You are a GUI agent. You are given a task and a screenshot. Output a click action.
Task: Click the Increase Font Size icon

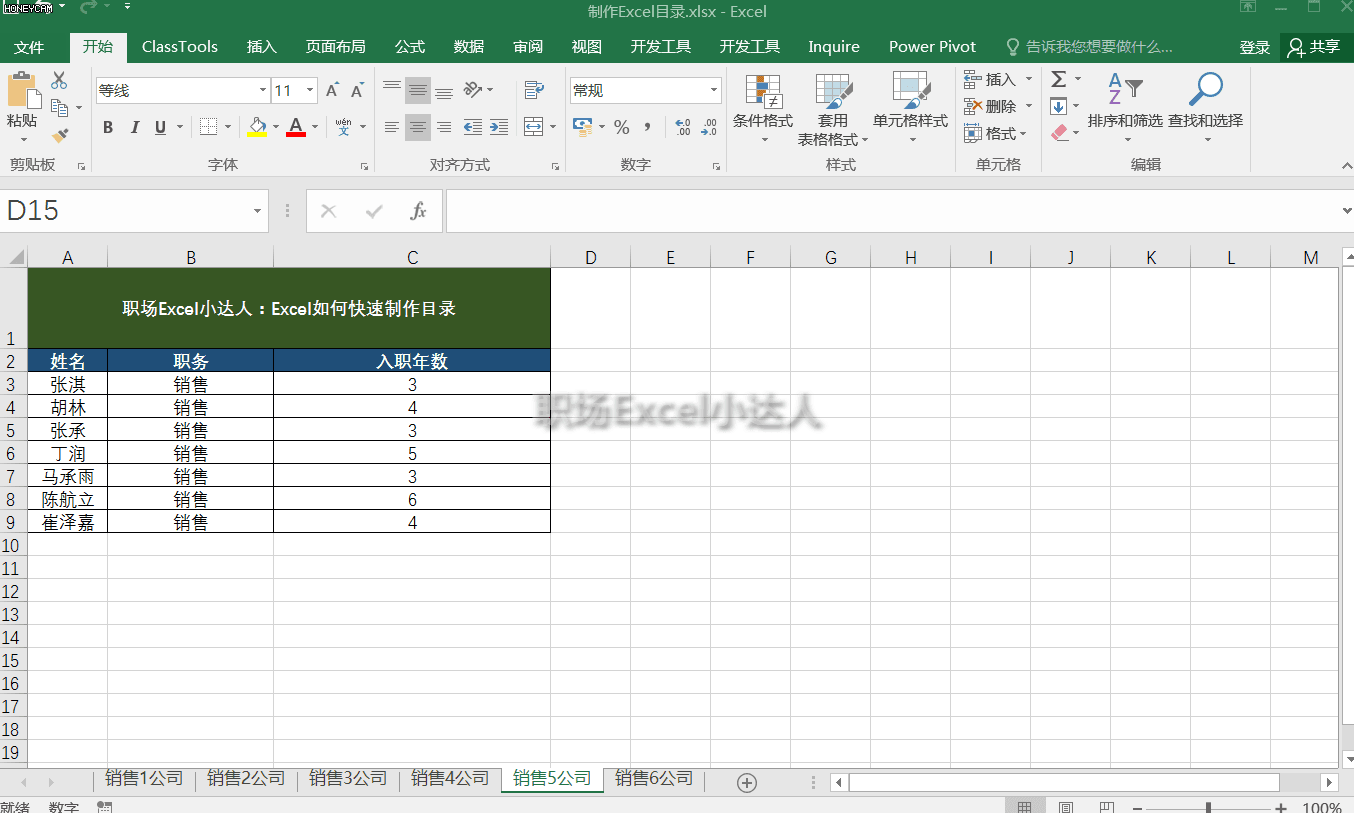point(332,91)
